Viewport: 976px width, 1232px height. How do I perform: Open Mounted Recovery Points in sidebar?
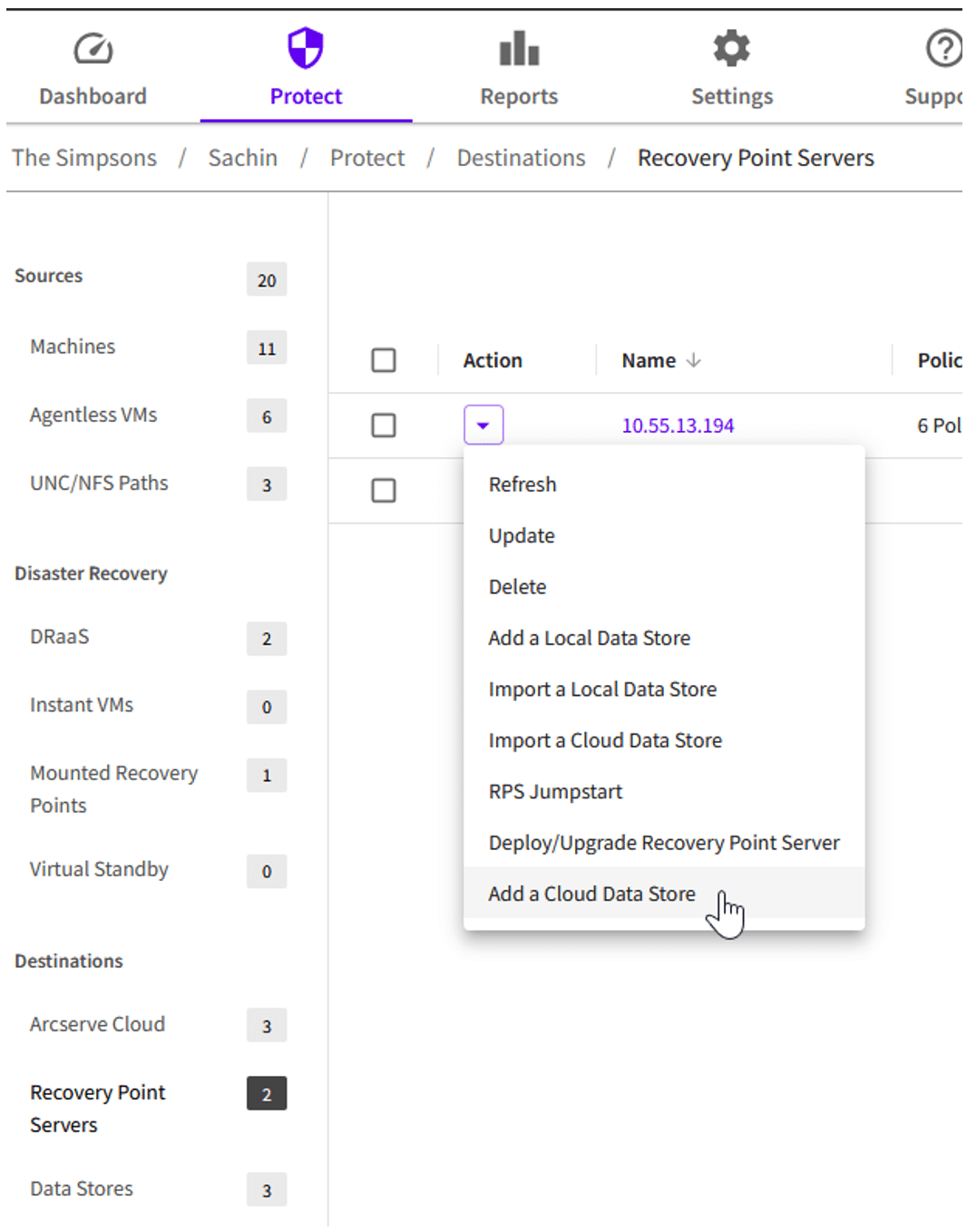(113, 789)
